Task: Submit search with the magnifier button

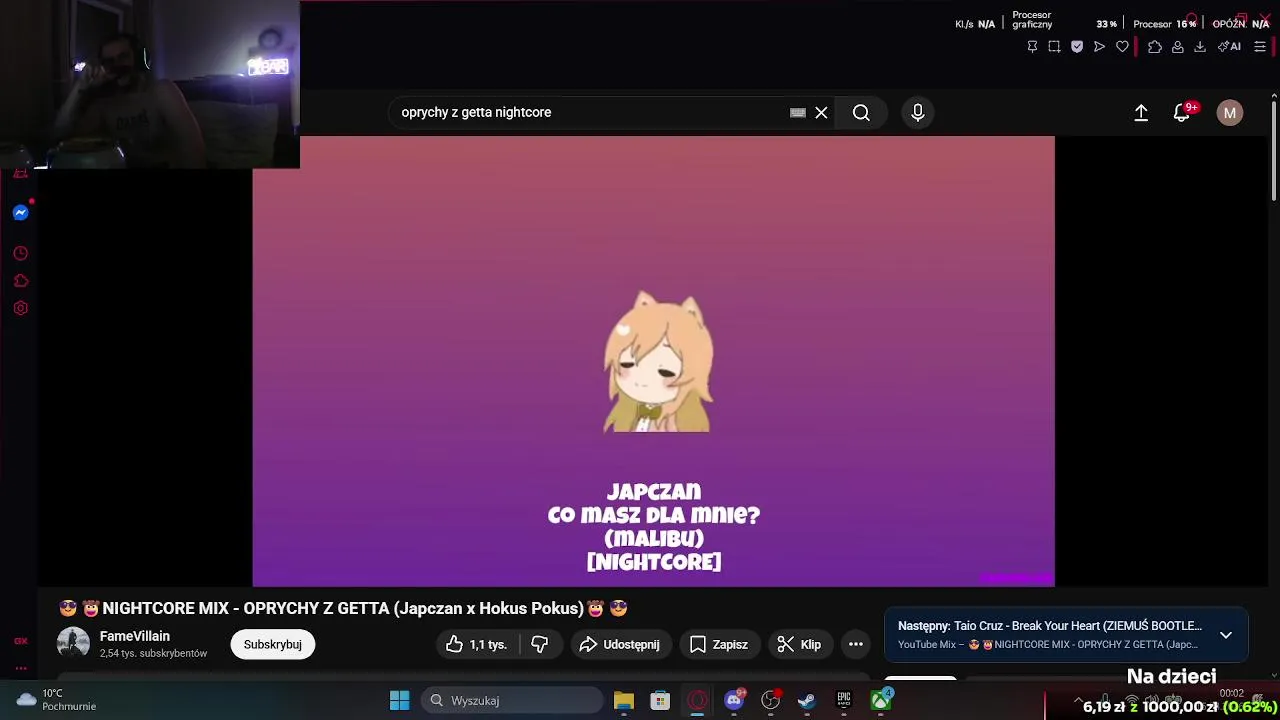Action: pyautogui.click(x=861, y=113)
